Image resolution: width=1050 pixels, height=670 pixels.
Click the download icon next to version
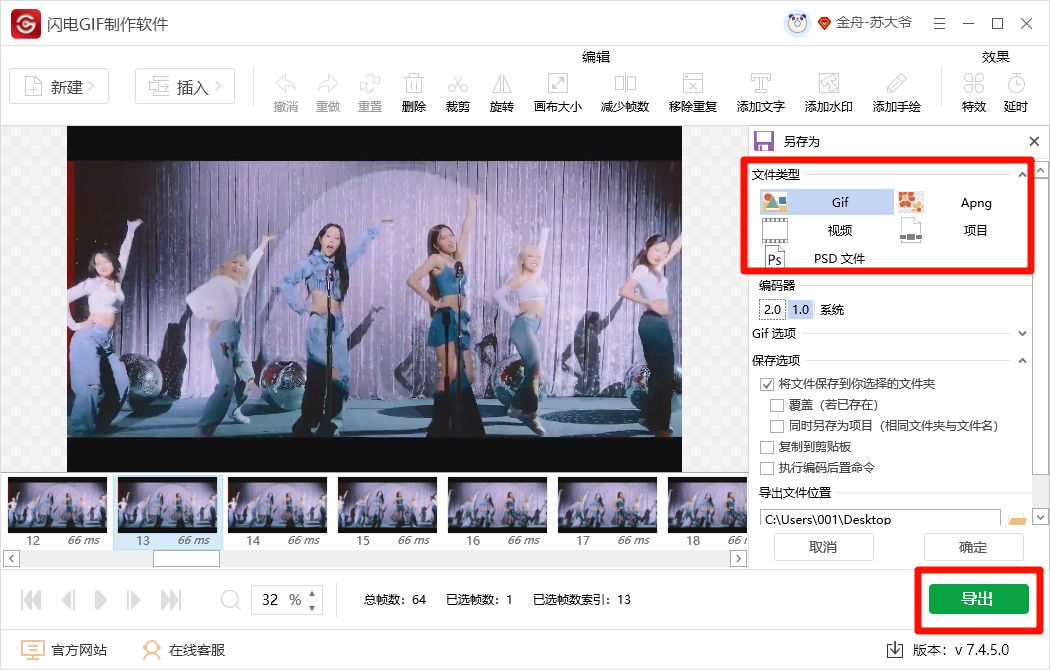(895, 649)
